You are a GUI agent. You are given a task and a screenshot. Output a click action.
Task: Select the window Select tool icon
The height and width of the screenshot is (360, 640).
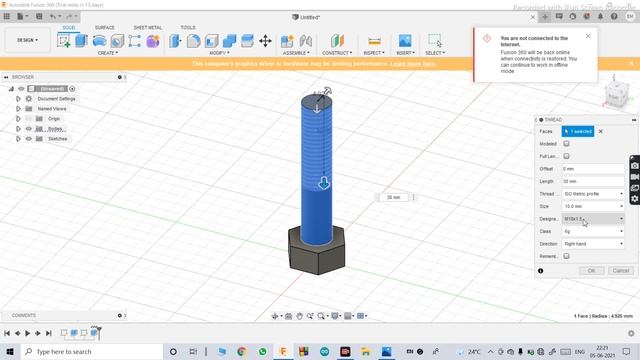[x=435, y=41]
